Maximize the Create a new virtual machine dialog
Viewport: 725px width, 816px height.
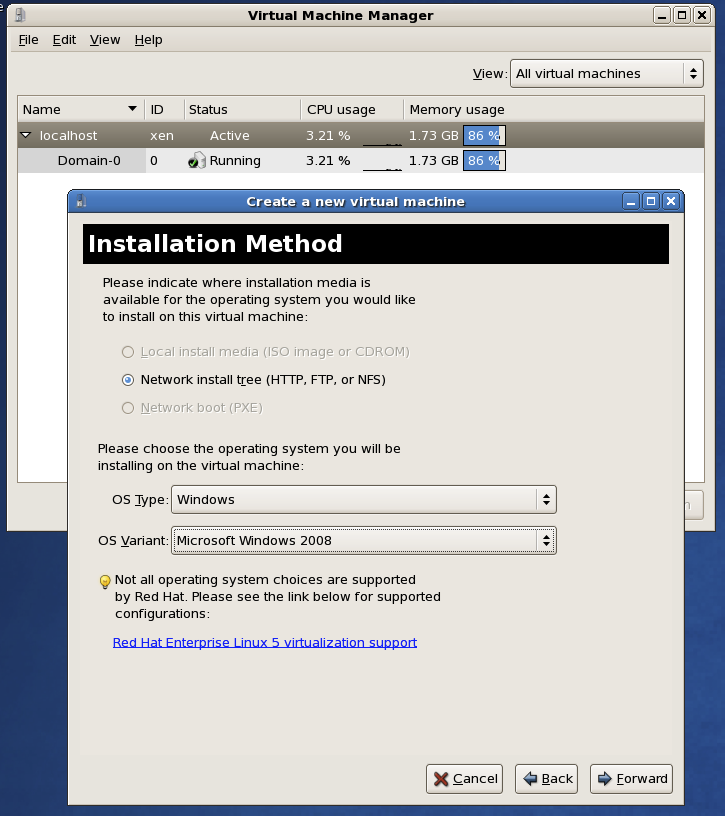coord(650,201)
